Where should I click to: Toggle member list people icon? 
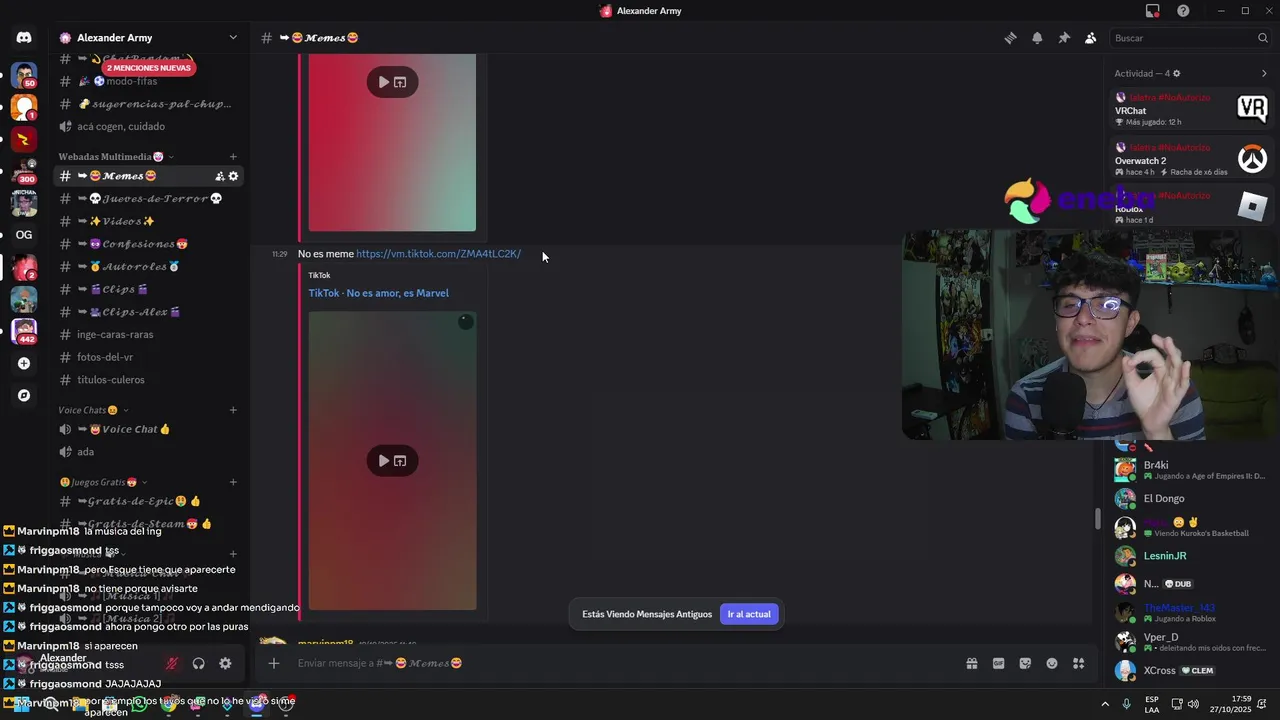1091,38
